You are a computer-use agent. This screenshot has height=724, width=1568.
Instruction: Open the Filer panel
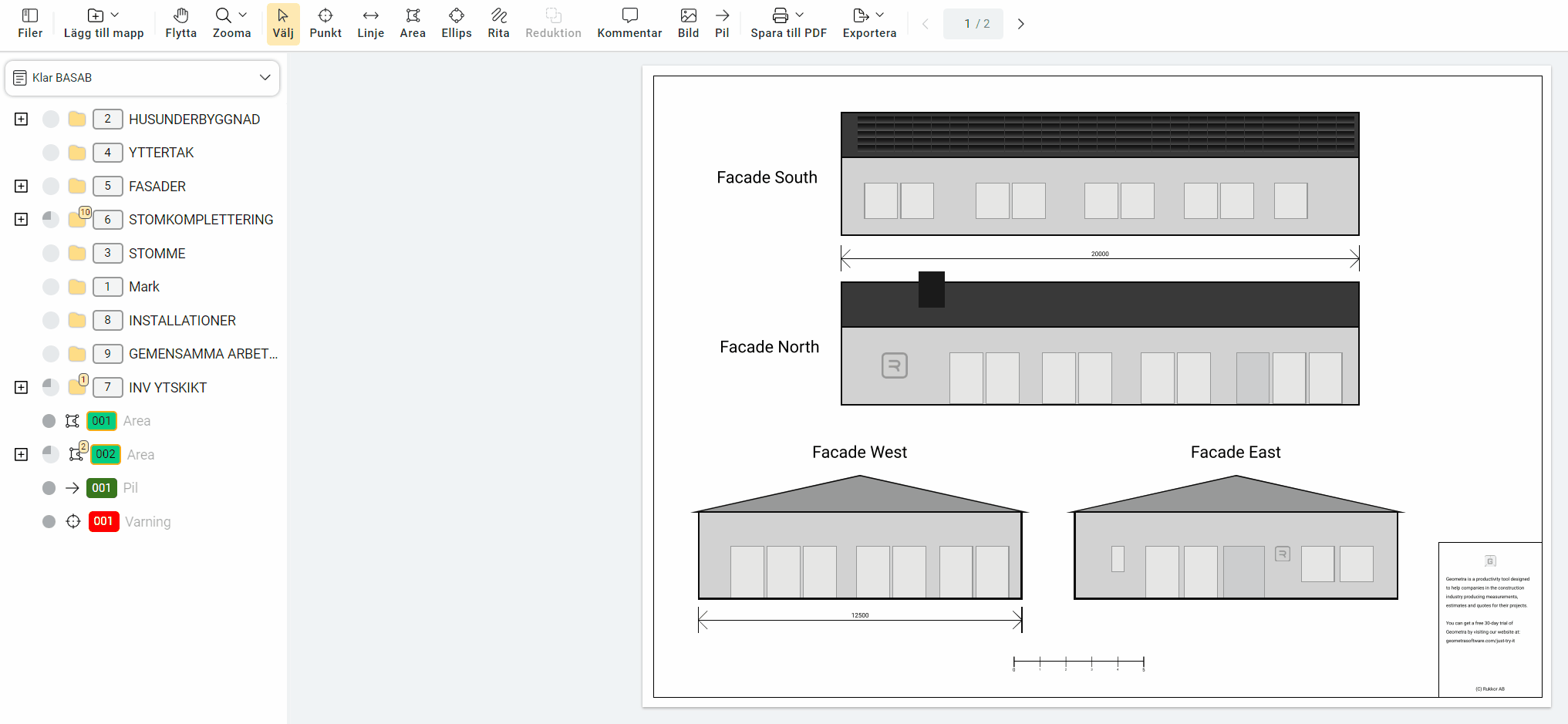(x=30, y=24)
